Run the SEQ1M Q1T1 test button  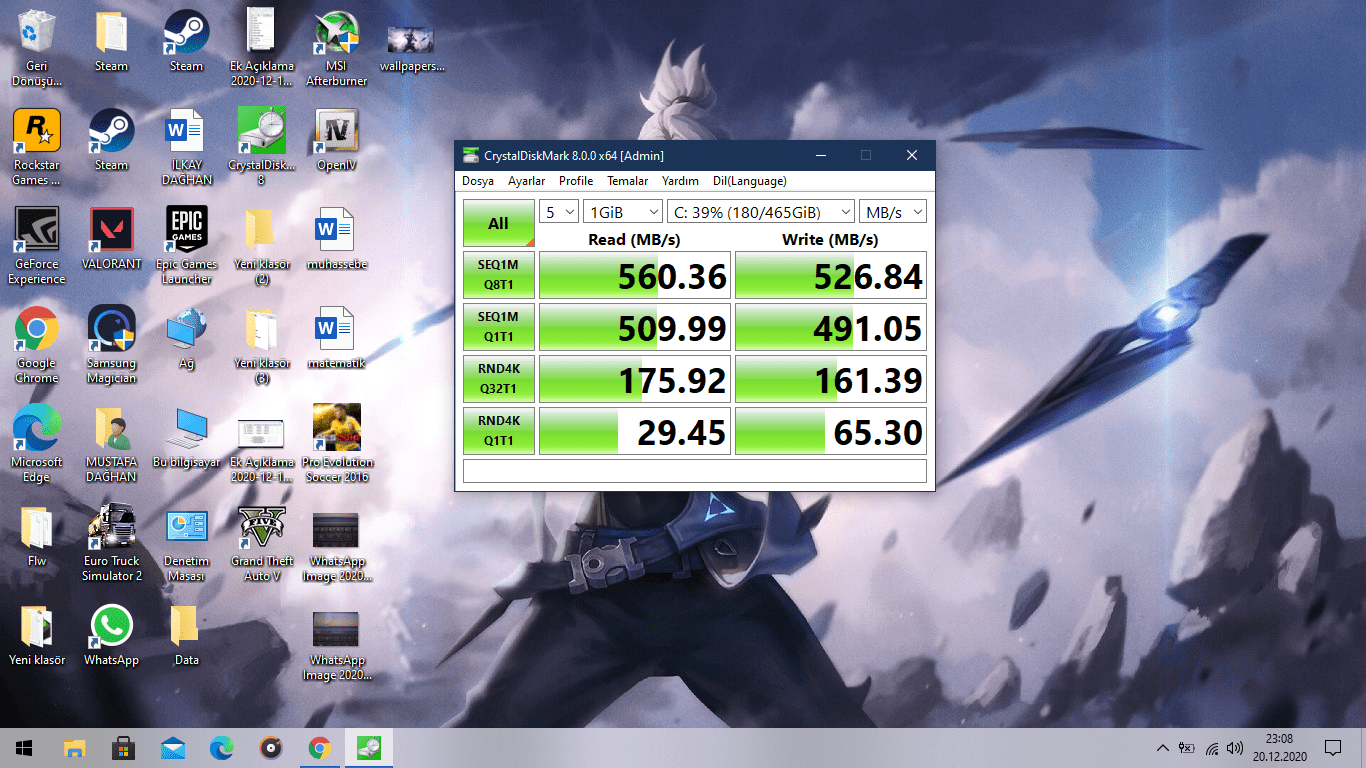click(x=499, y=327)
